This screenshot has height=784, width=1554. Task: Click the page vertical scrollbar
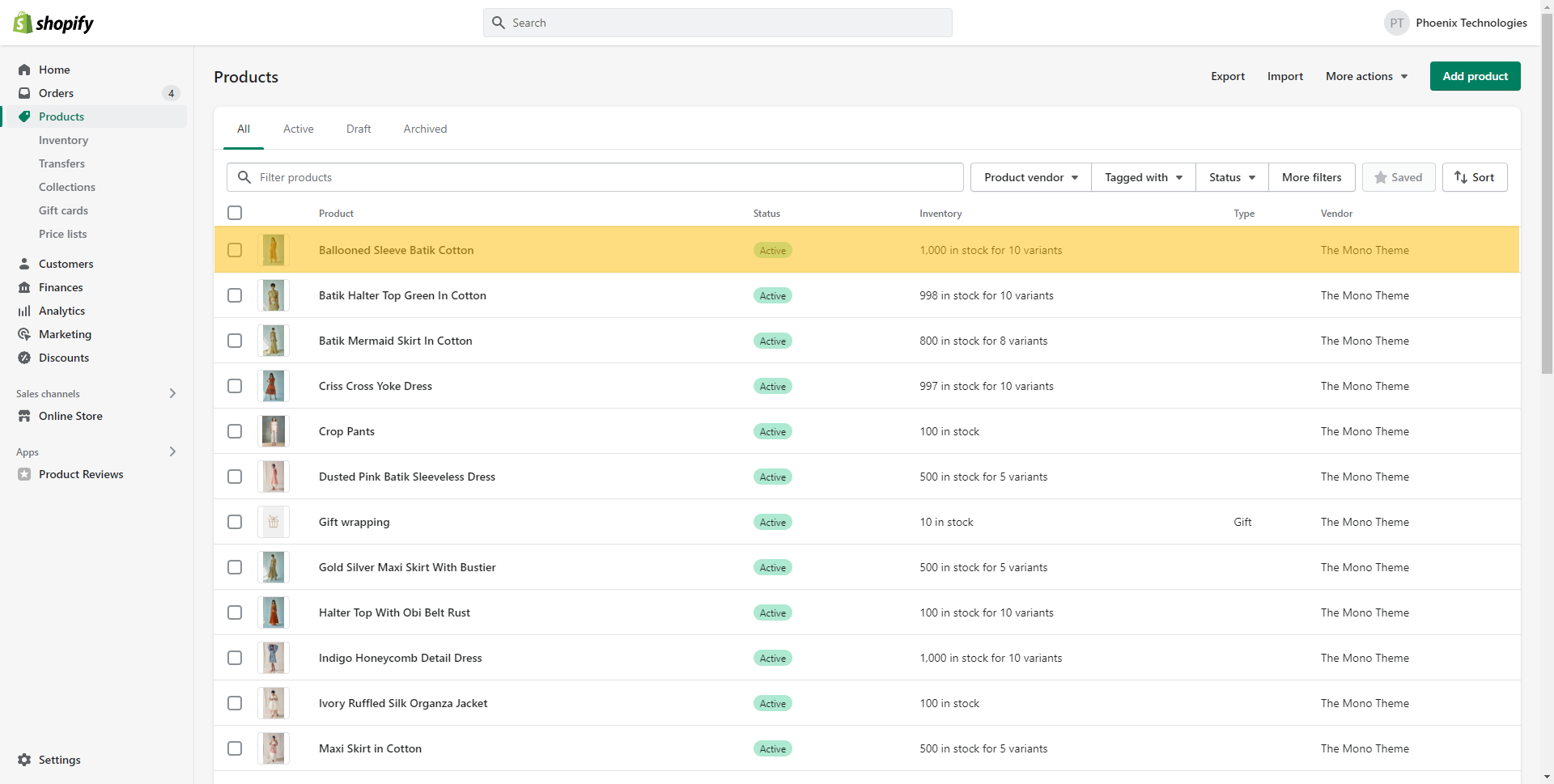point(1547,194)
